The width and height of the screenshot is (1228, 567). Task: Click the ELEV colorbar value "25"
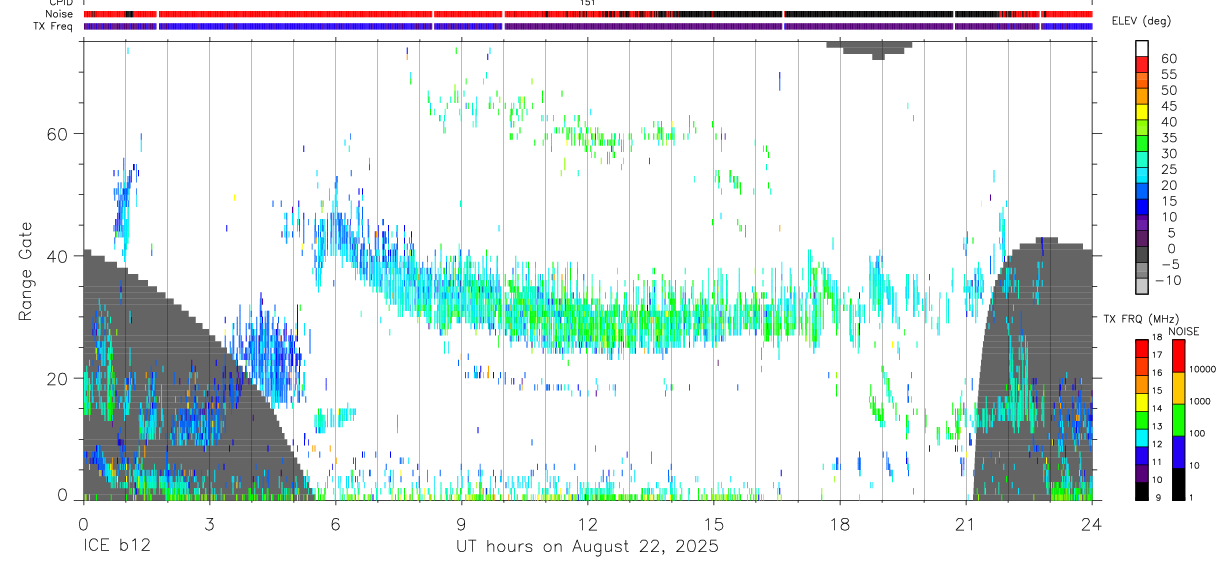(1168, 169)
